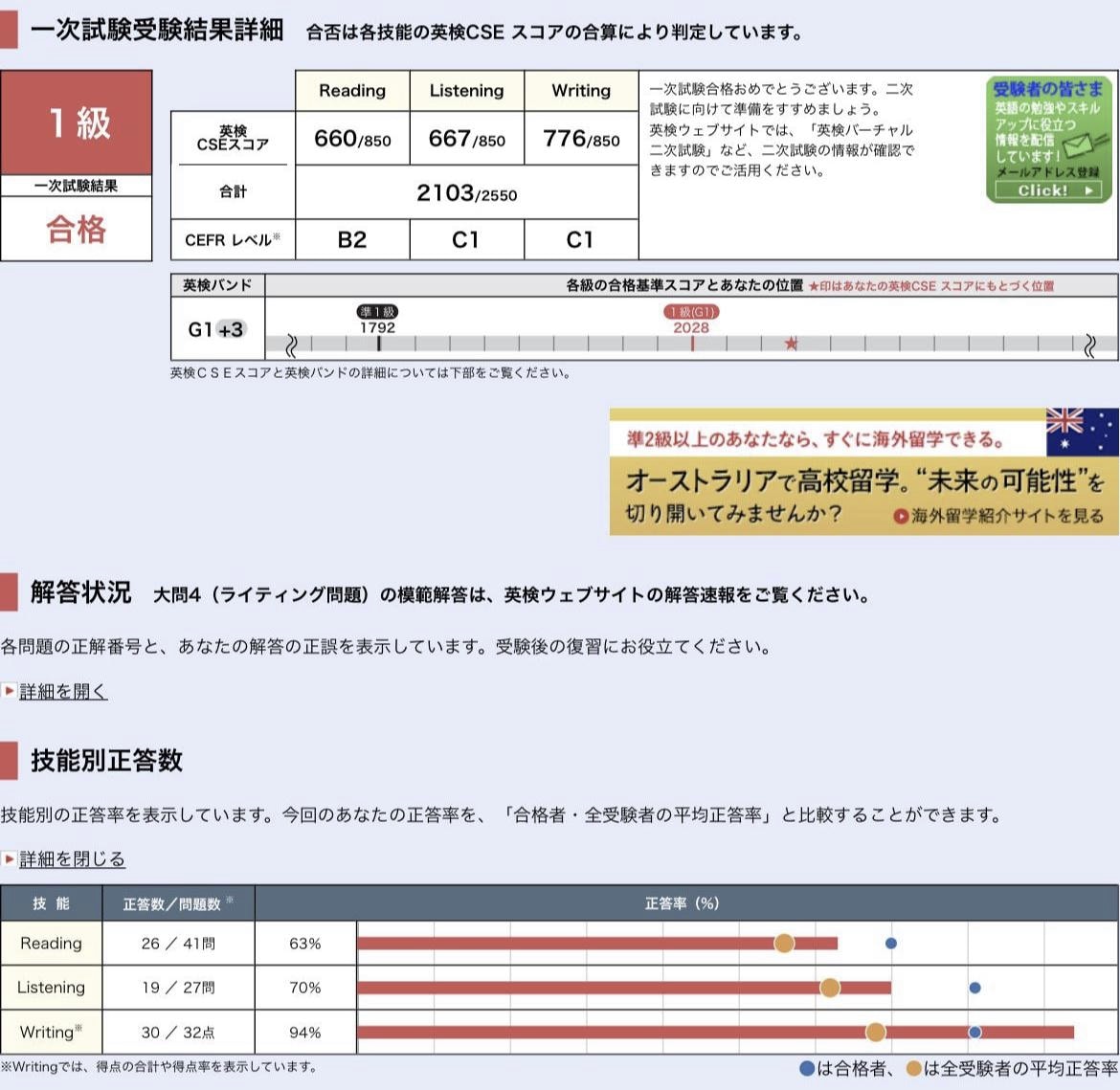Click the Listening C1 CEFR cell

pyautogui.click(x=466, y=239)
